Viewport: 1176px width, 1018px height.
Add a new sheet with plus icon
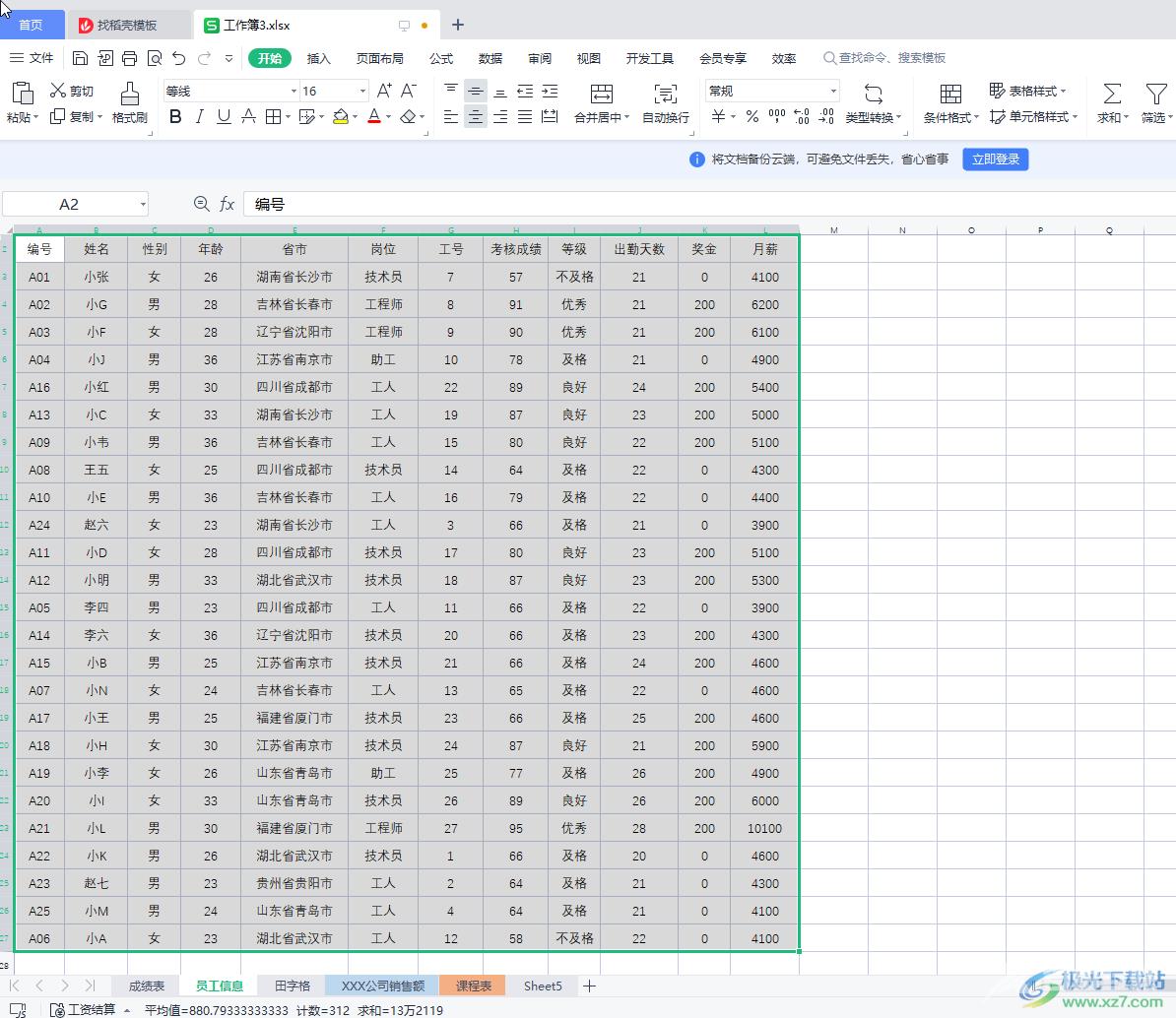590,986
